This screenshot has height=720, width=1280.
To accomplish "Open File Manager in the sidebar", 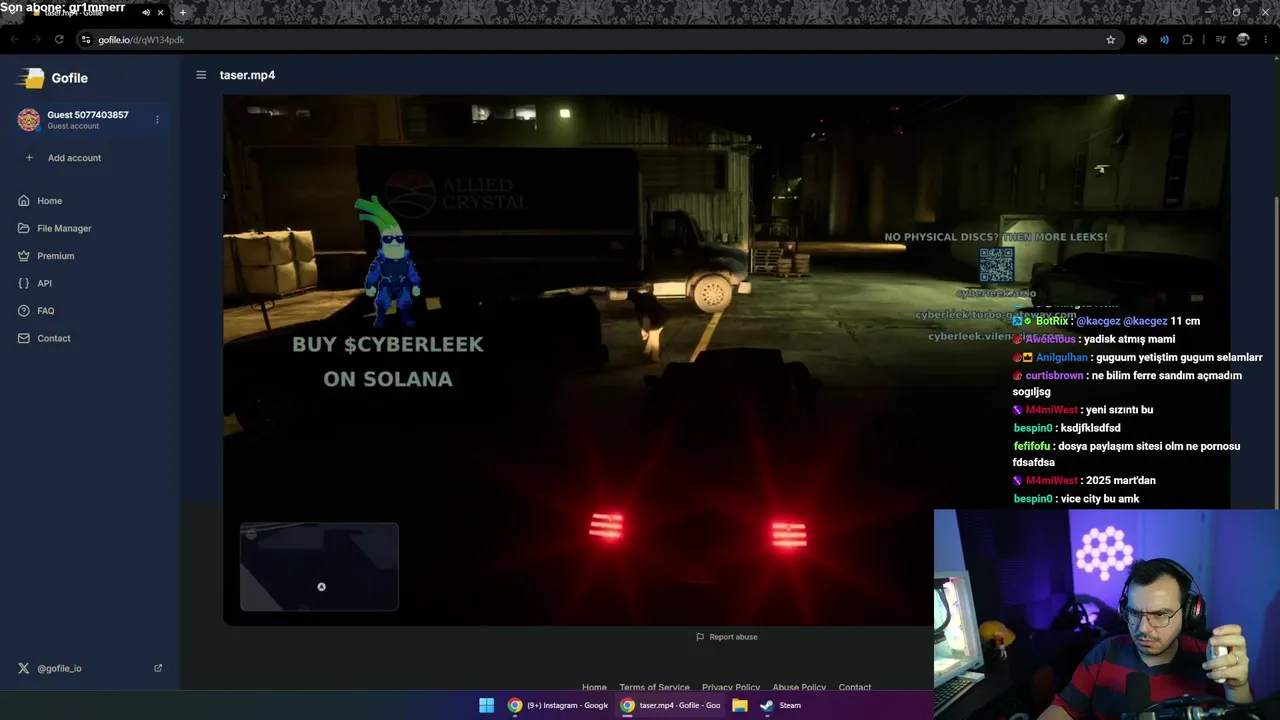I will pos(64,228).
